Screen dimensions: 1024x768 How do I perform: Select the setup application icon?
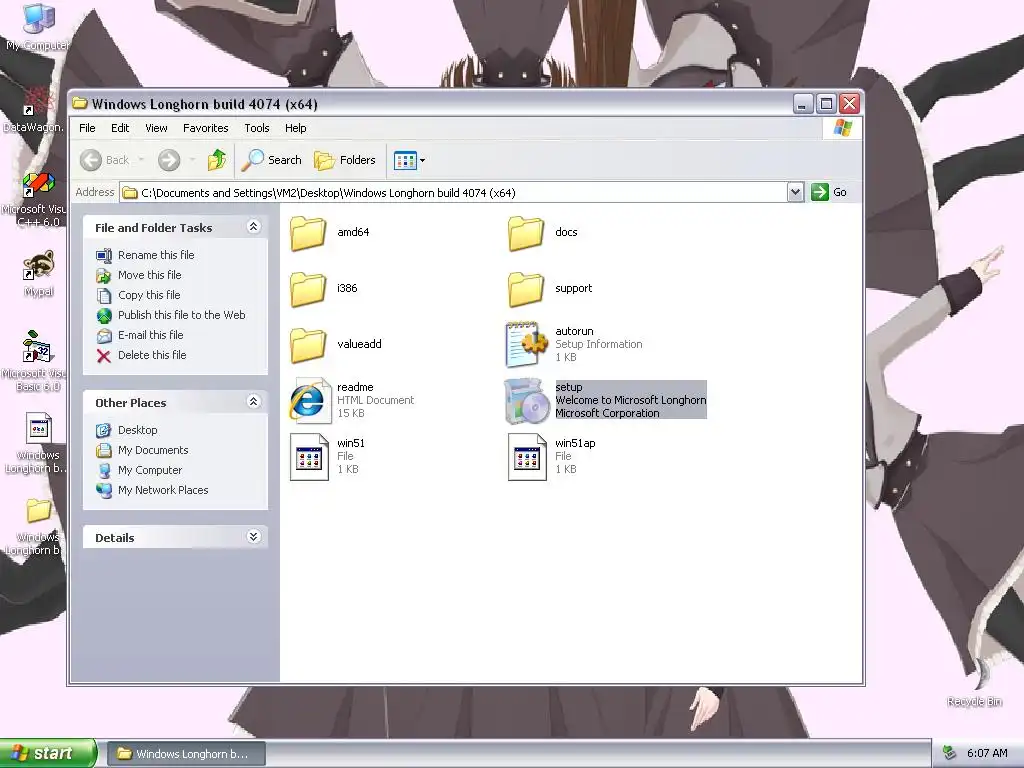526,401
